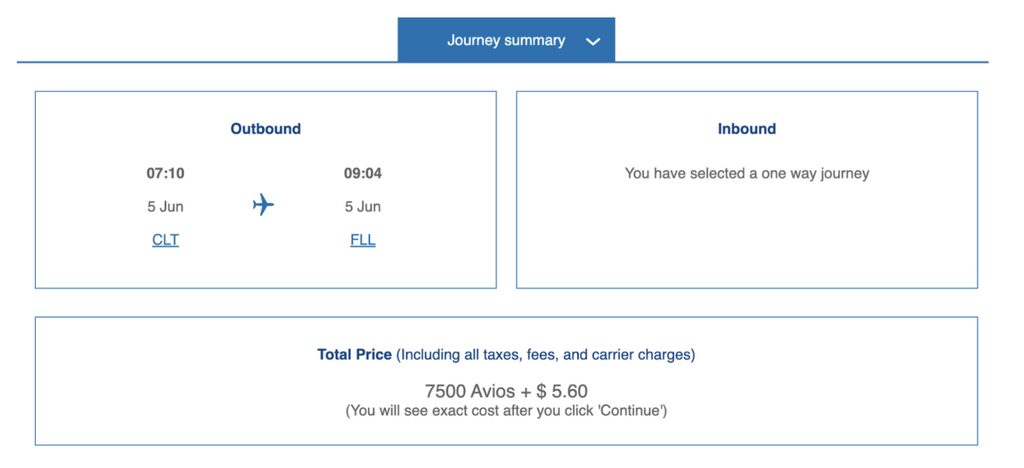Click the one way journey message
The width and height of the screenshot is (1024, 468).
pyautogui.click(x=747, y=174)
